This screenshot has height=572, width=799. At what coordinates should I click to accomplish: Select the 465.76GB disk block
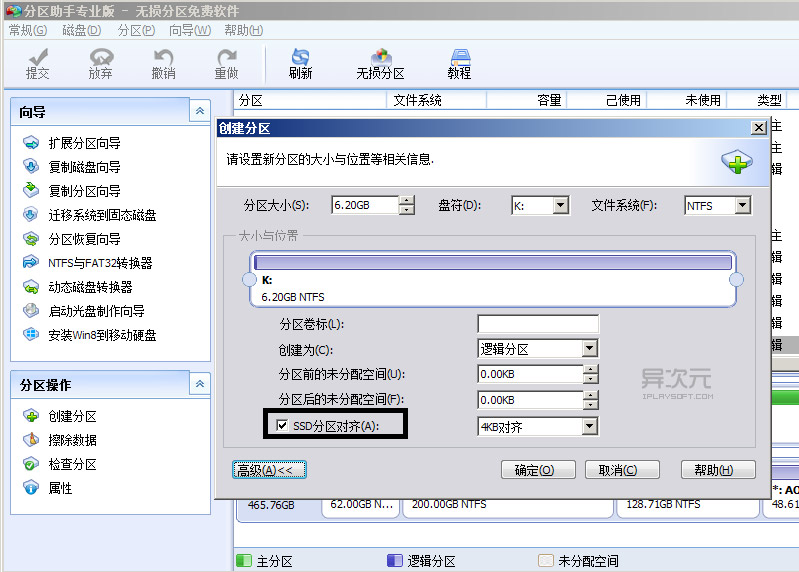point(278,508)
